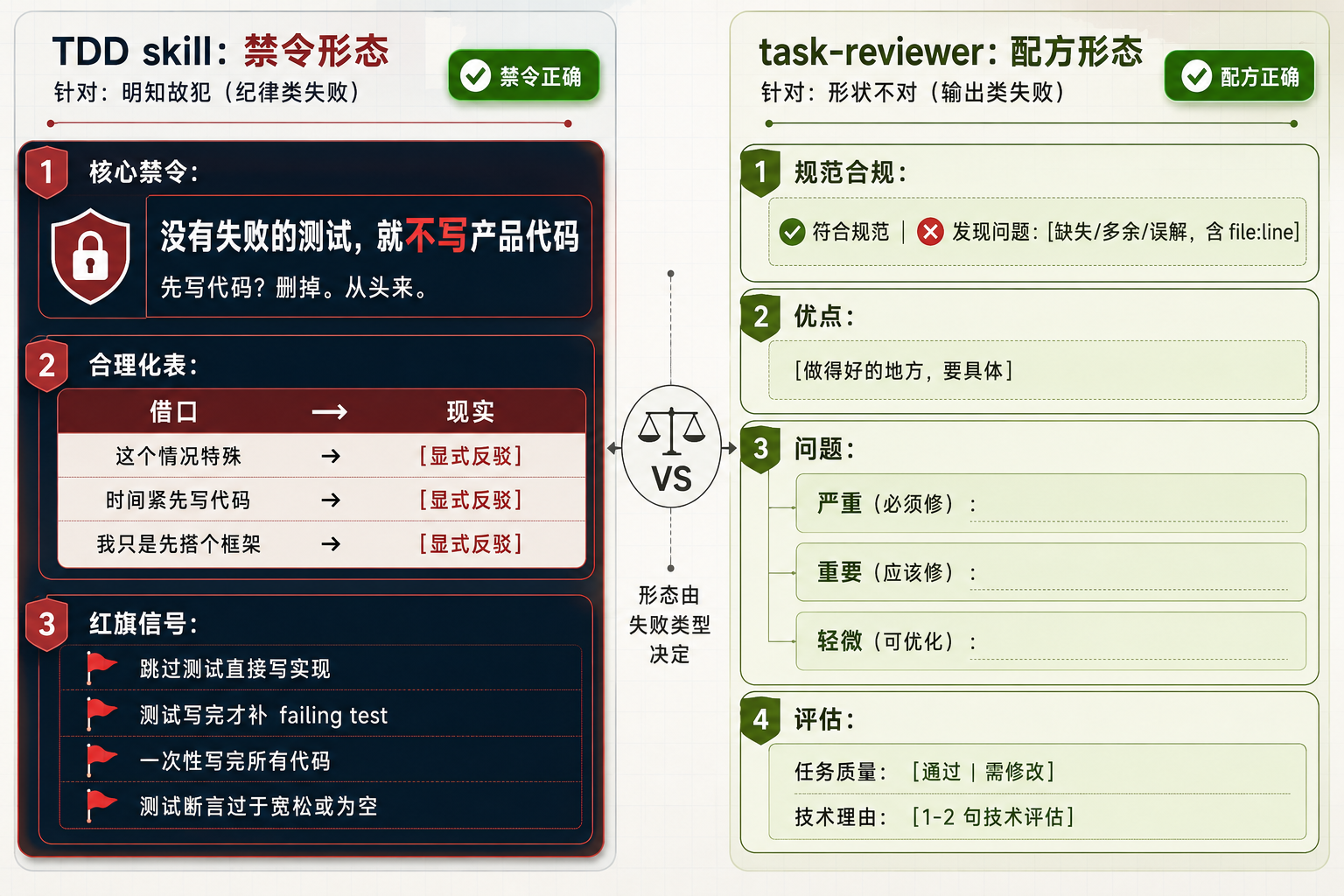Click the red shield lock icon
The width and height of the screenshot is (1344, 896).
(x=90, y=255)
